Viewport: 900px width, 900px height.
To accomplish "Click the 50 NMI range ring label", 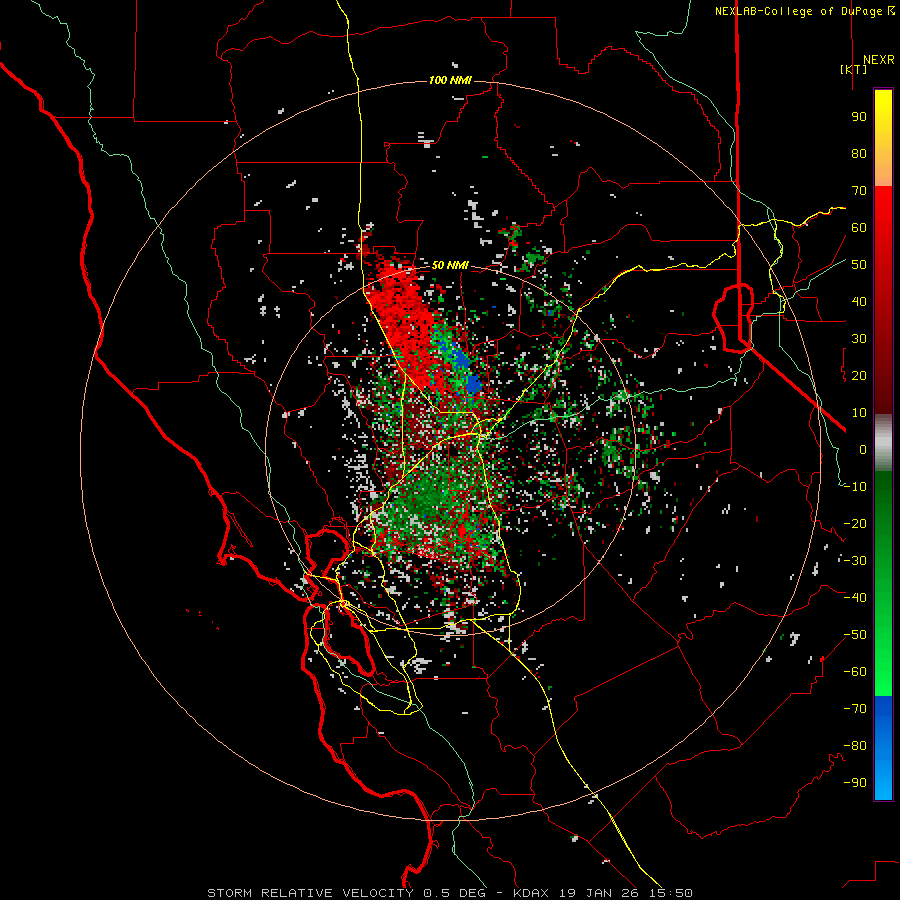I will [x=450, y=265].
